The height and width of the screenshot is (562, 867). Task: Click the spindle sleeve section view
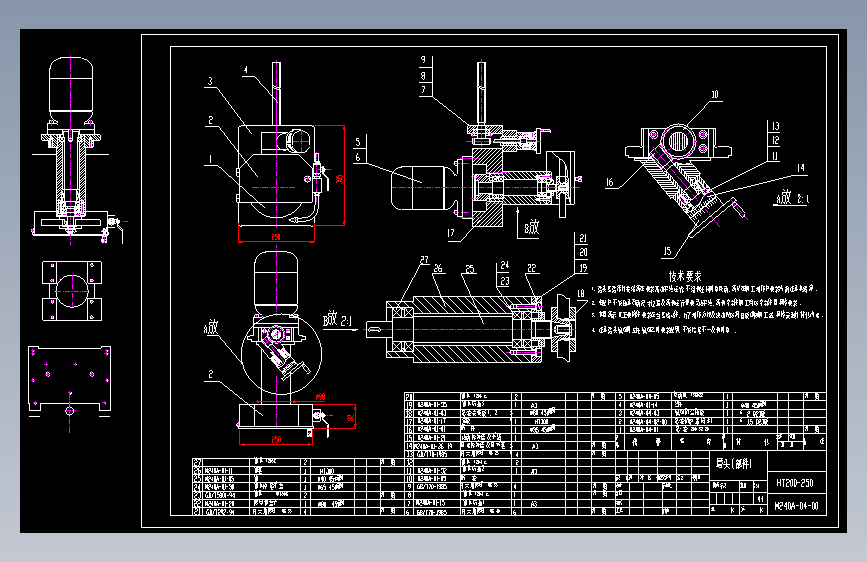point(470,330)
